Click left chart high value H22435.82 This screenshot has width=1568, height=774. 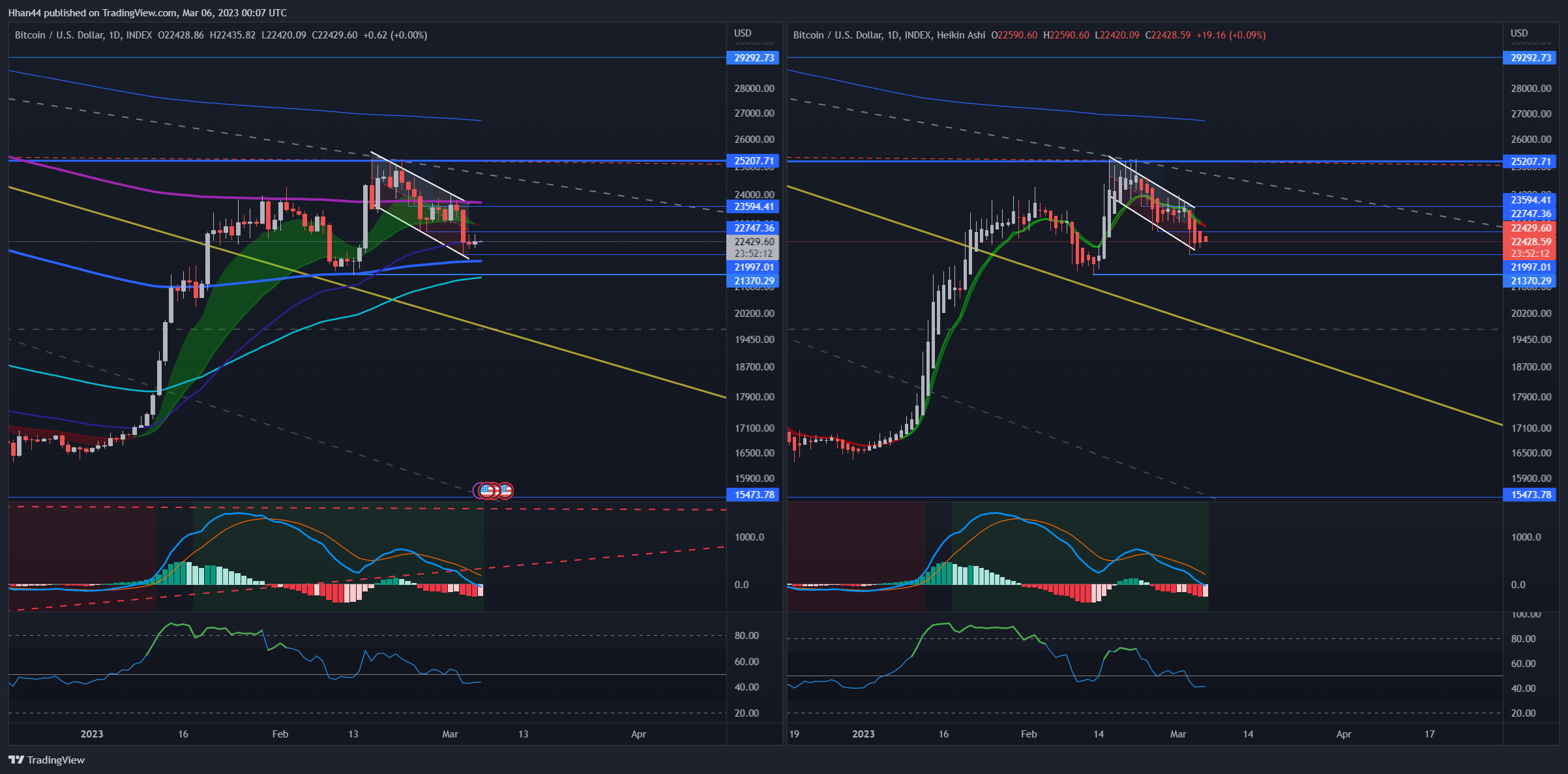[233, 35]
